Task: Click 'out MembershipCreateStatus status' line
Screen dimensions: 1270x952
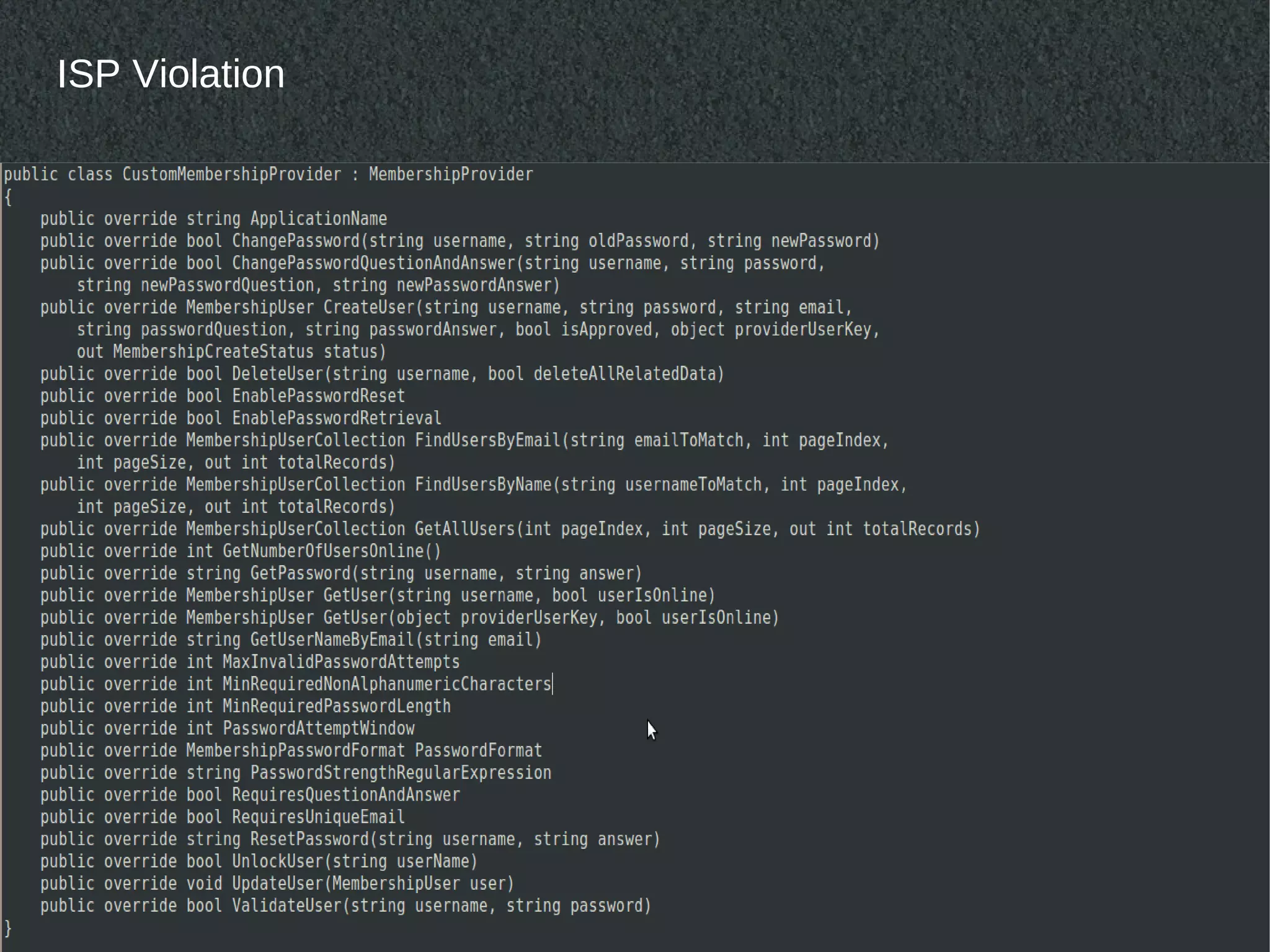Action: pos(231,352)
